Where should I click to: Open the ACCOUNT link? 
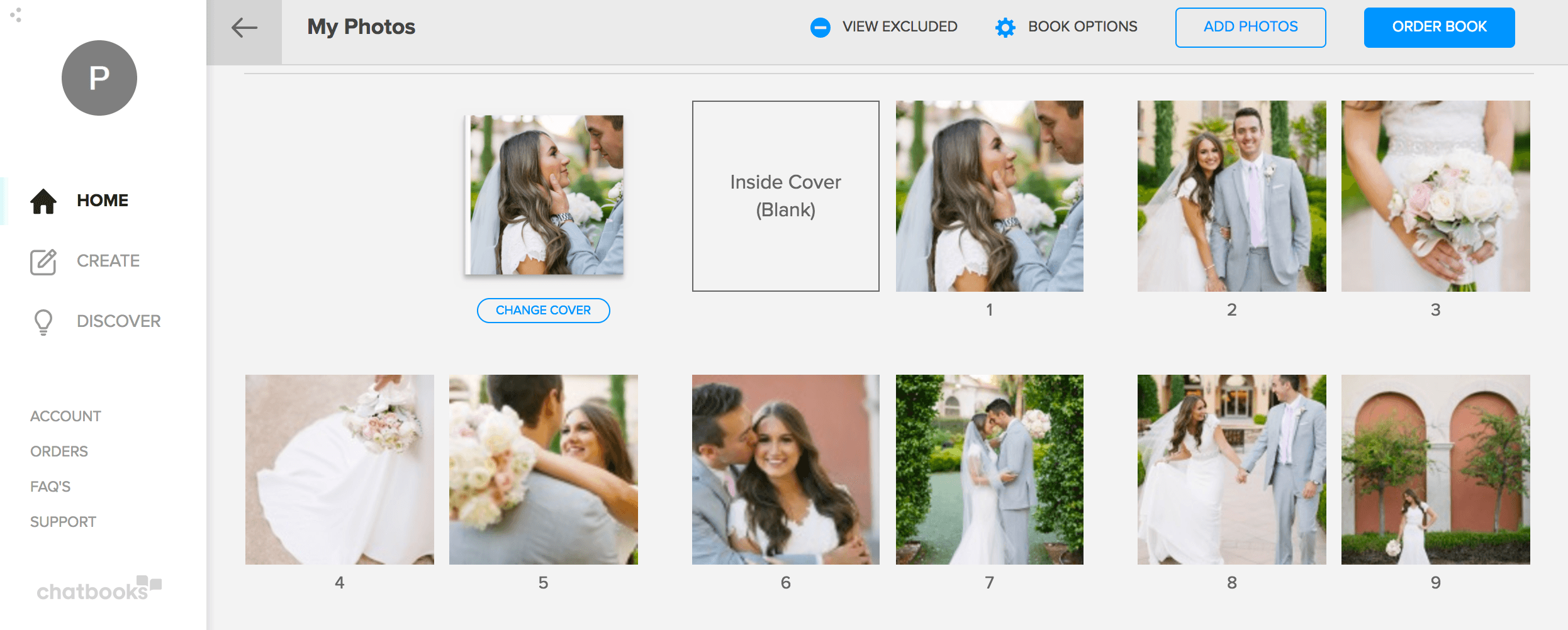65,416
